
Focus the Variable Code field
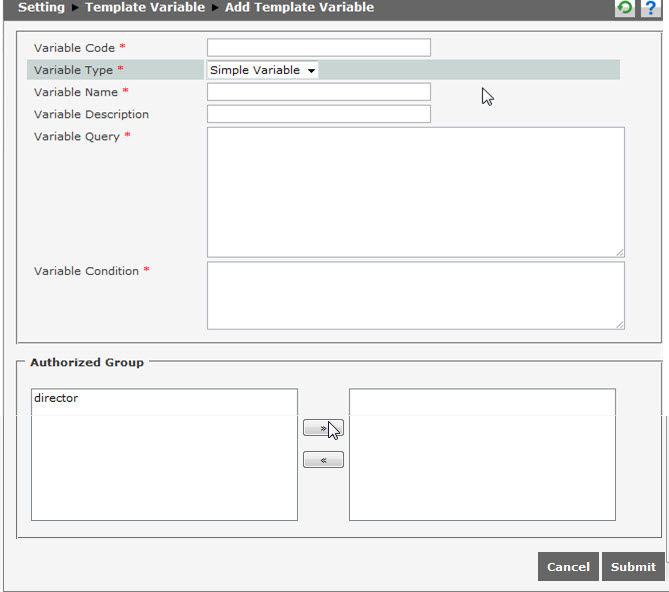[x=318, y=48]
